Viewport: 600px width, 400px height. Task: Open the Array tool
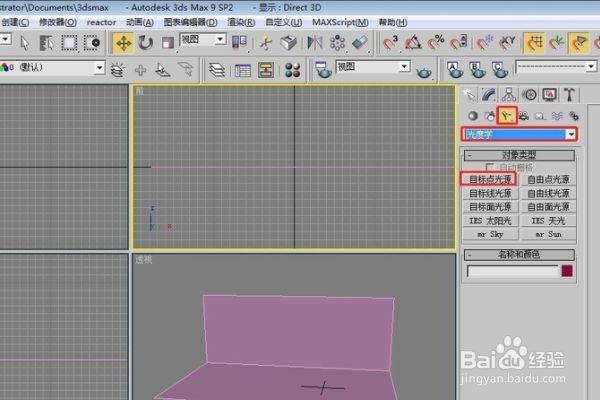pos(338,43)
